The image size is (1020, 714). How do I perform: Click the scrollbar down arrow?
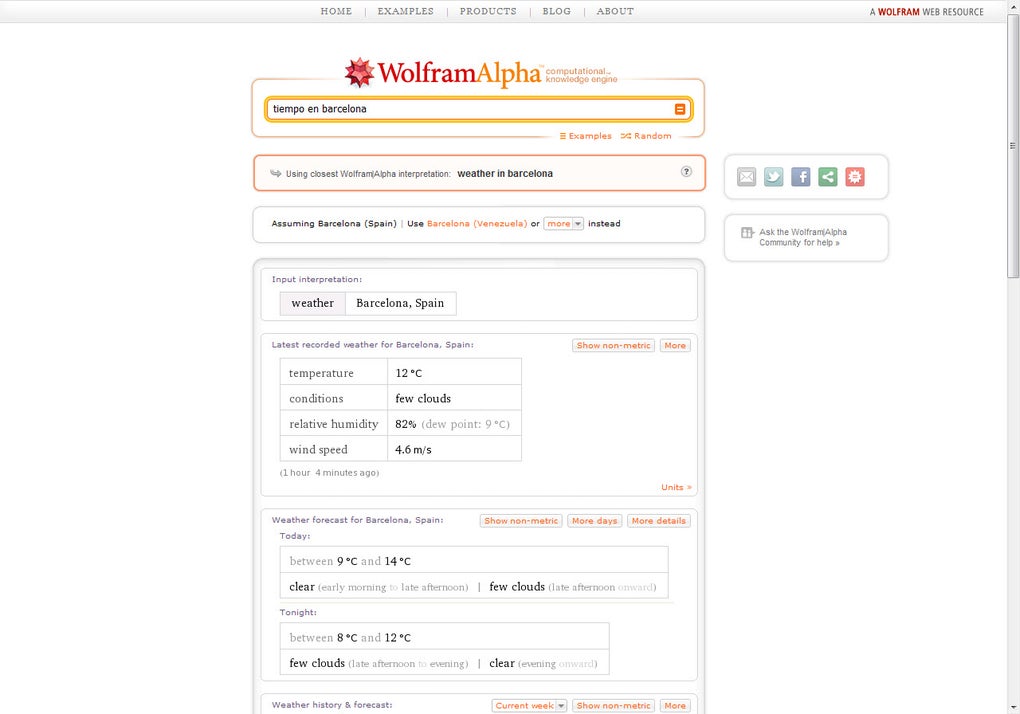pyautogui.click(x=1013, y=707)
